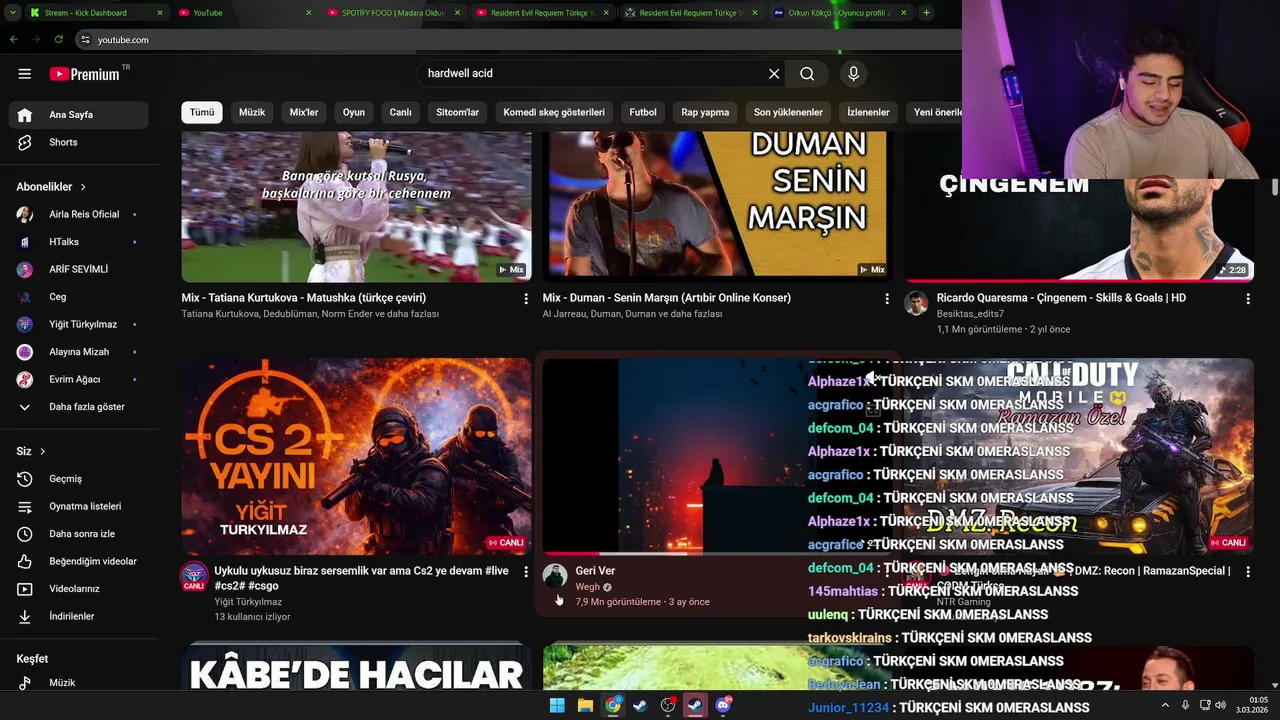Open Ricardo Quaresma - Çingenem video title
The height and width of the screenshot is (720, 1280).
point(1061,298)
